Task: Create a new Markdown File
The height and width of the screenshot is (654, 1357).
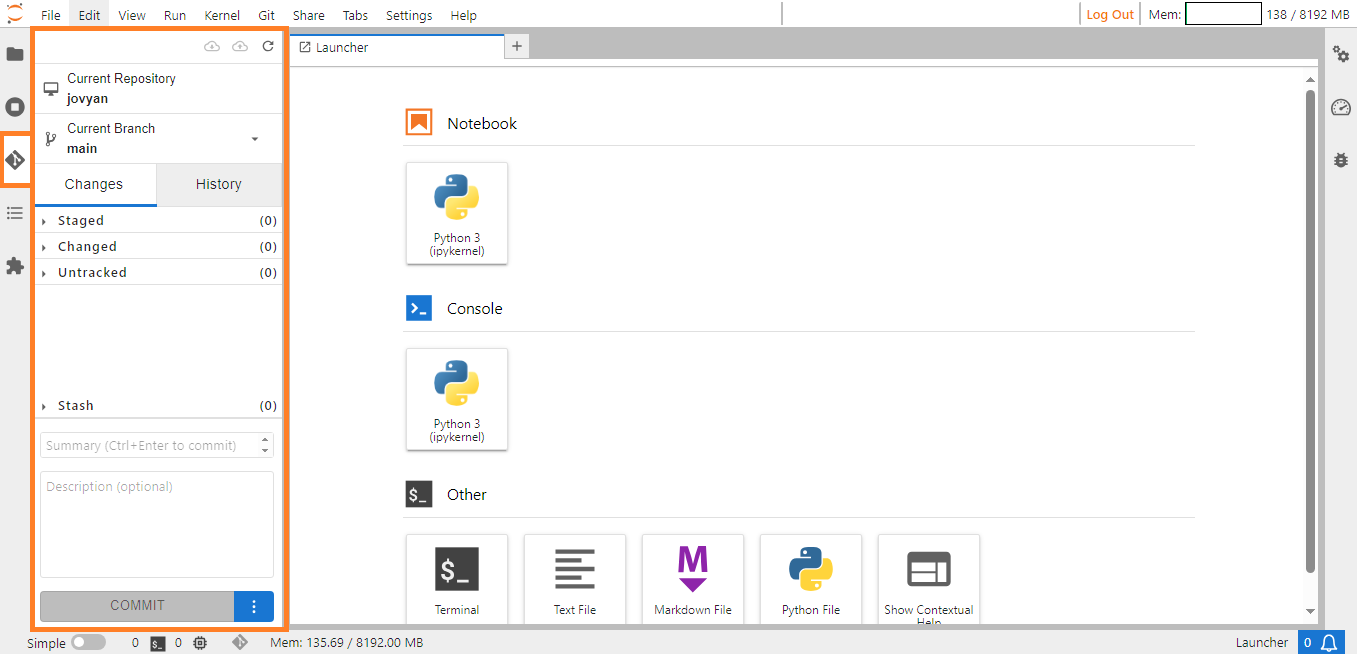Action: click(x=693, y=579)
